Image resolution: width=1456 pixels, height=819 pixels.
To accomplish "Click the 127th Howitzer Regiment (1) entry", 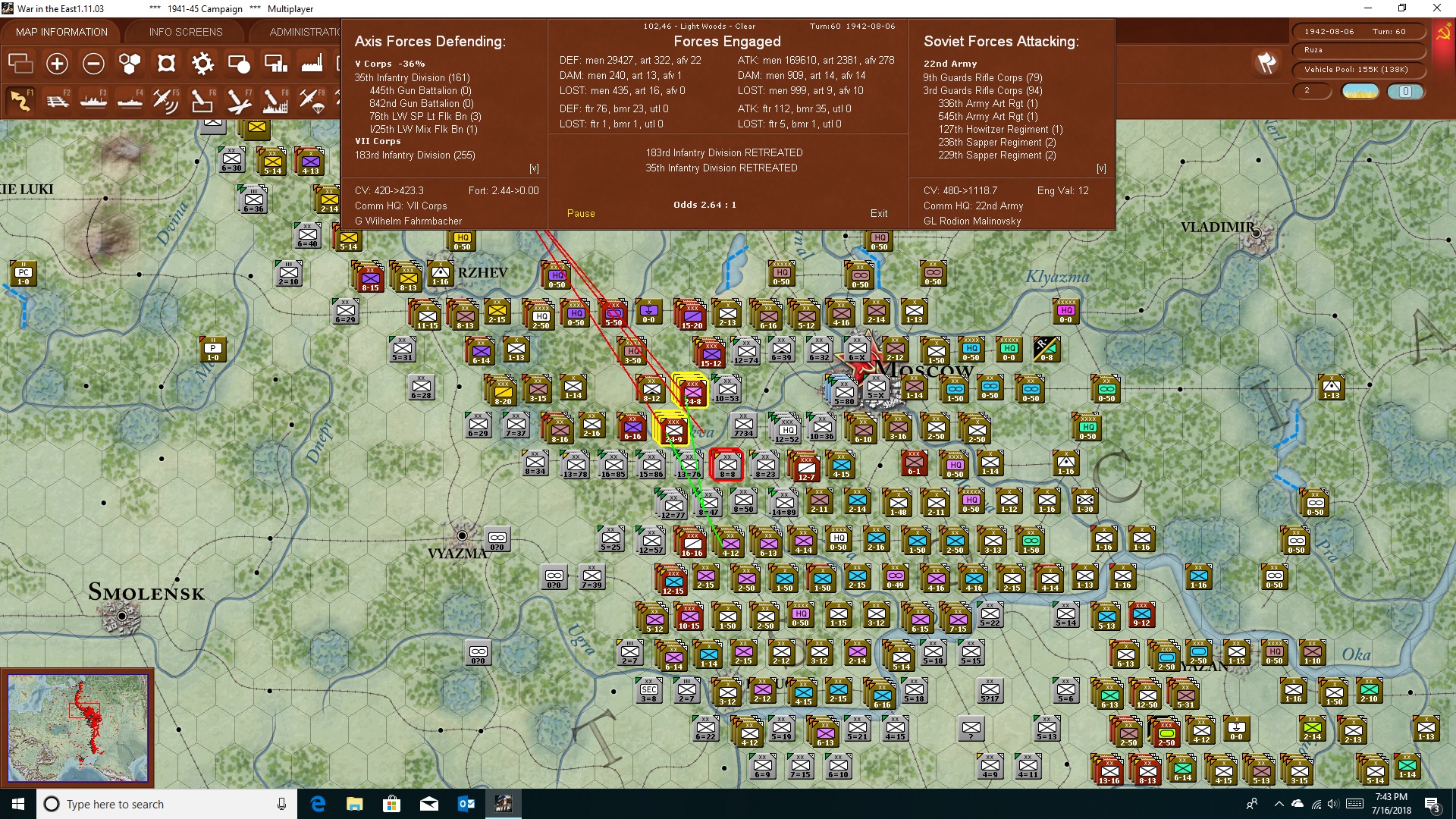I will coord(1001,129).
